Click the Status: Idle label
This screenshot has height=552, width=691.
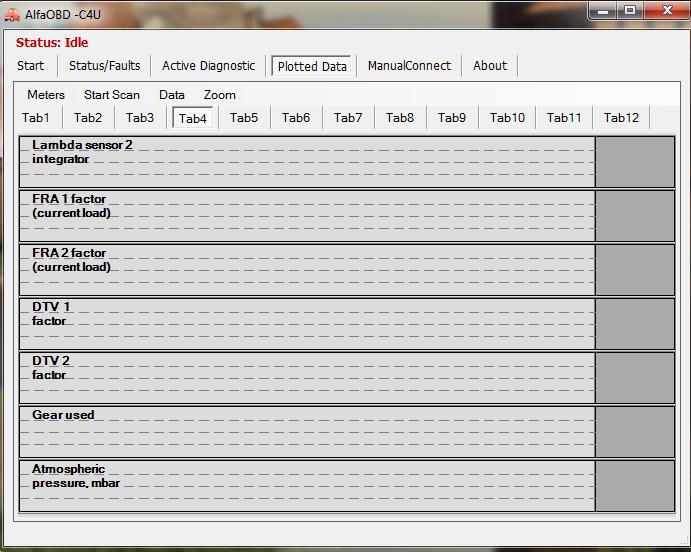tap(52, 43)
